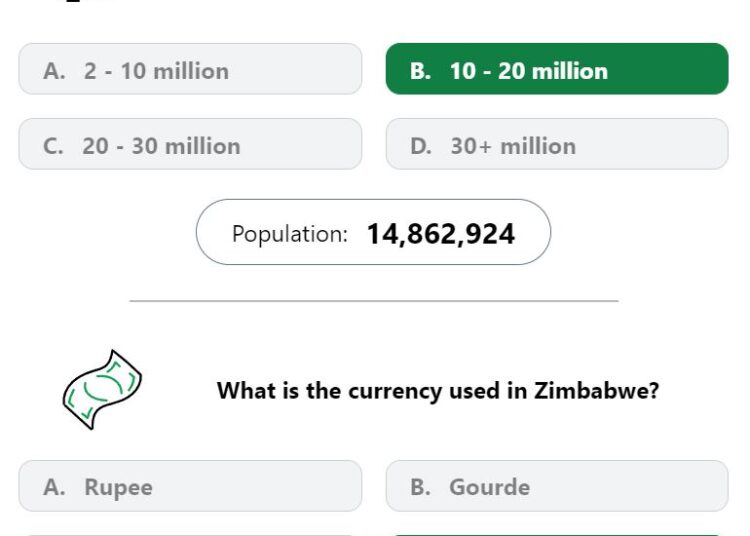
Task: Click the banknote currency icon
Action: point(102,390)
